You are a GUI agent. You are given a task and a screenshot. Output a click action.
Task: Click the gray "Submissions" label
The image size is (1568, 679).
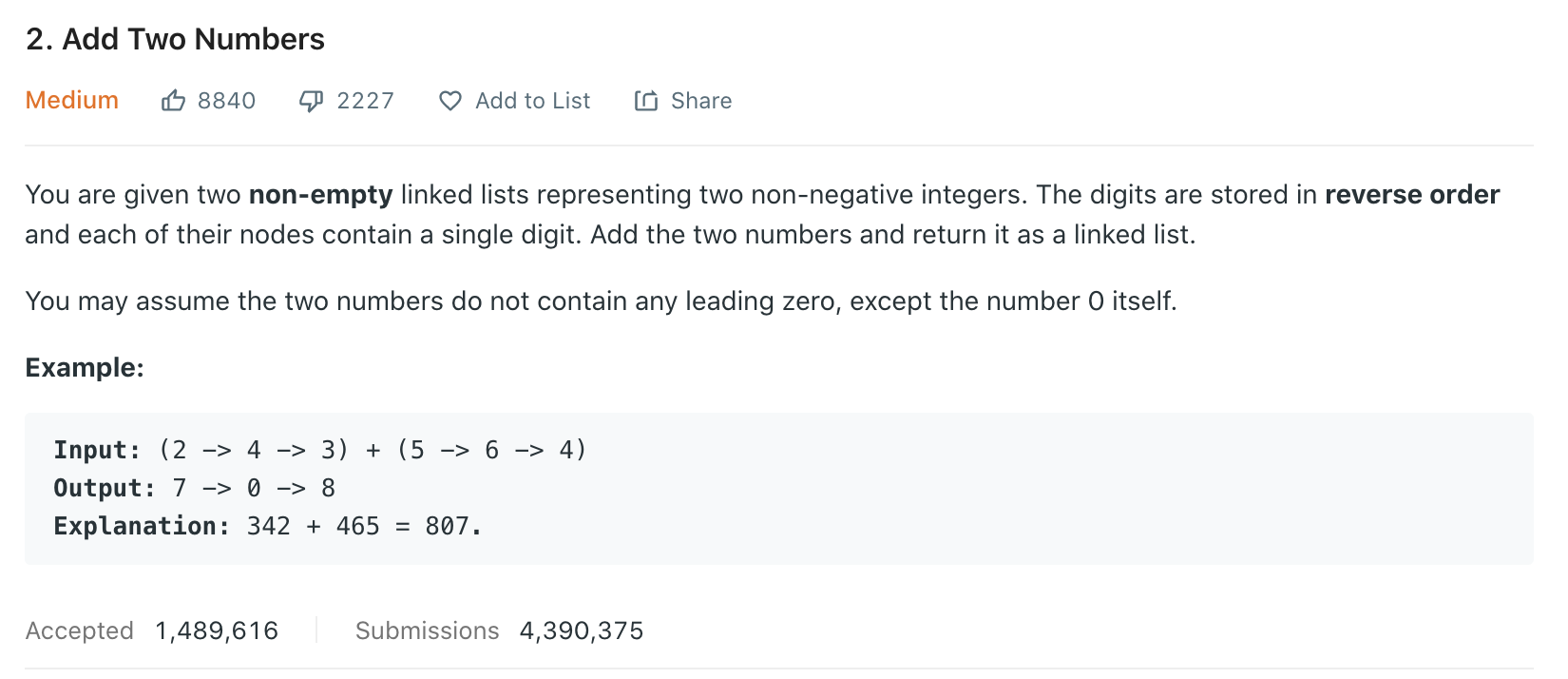click(x=427, y=630)
